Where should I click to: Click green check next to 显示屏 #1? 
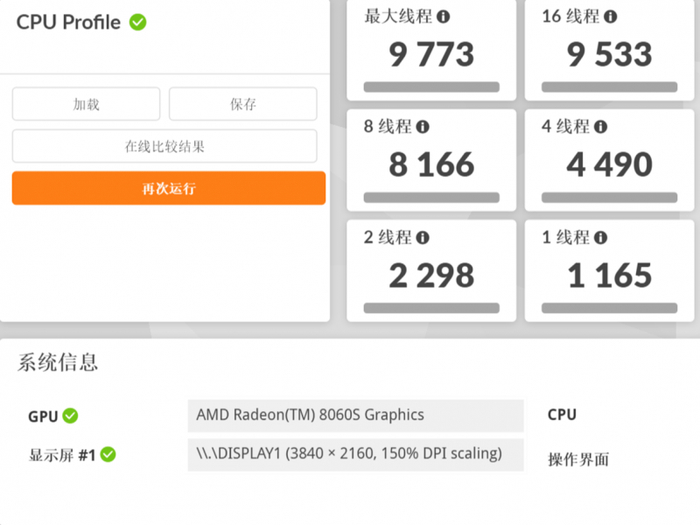pyautogui.click(x=108, y=455)
